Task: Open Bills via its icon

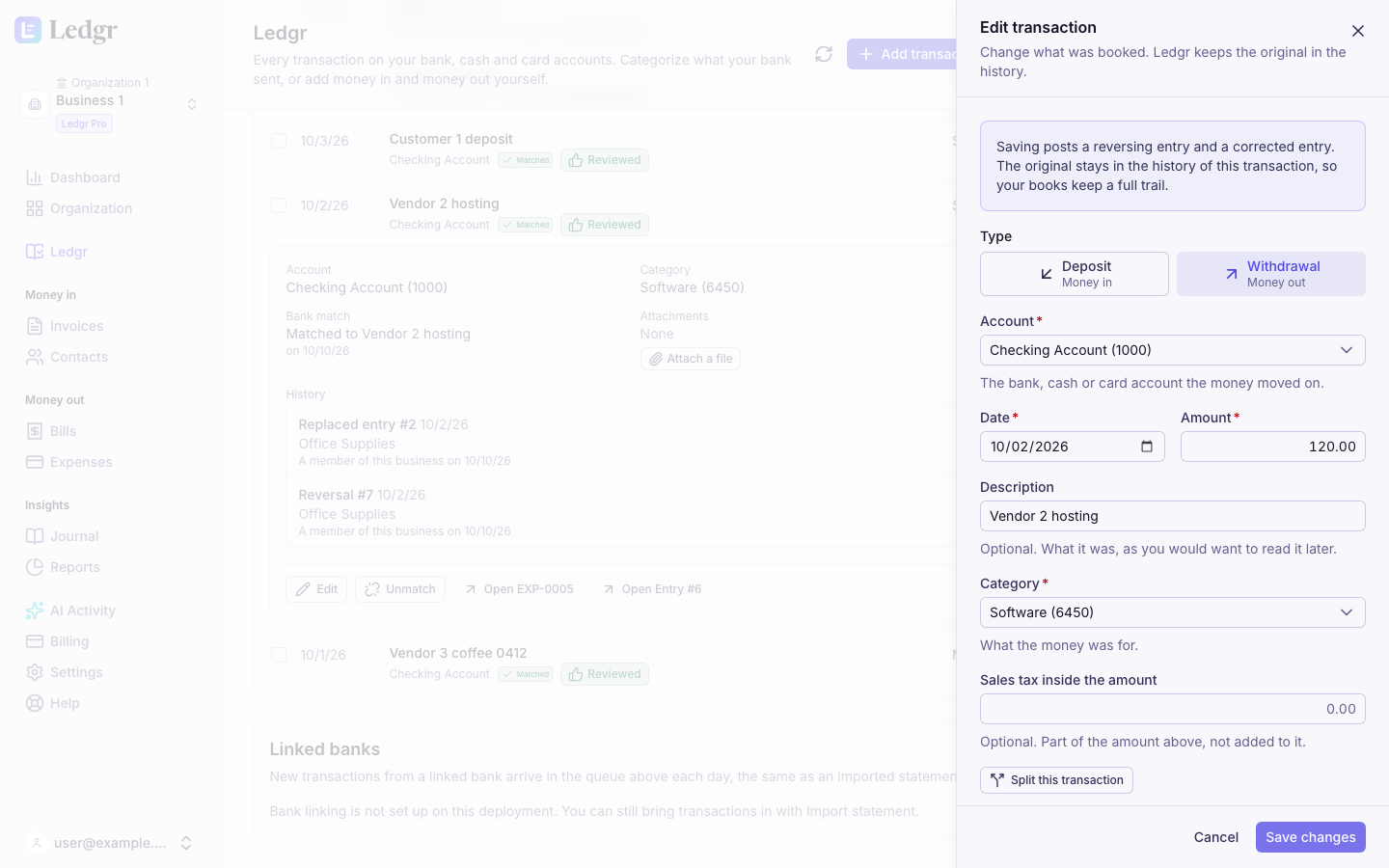Action: (35, 431)
